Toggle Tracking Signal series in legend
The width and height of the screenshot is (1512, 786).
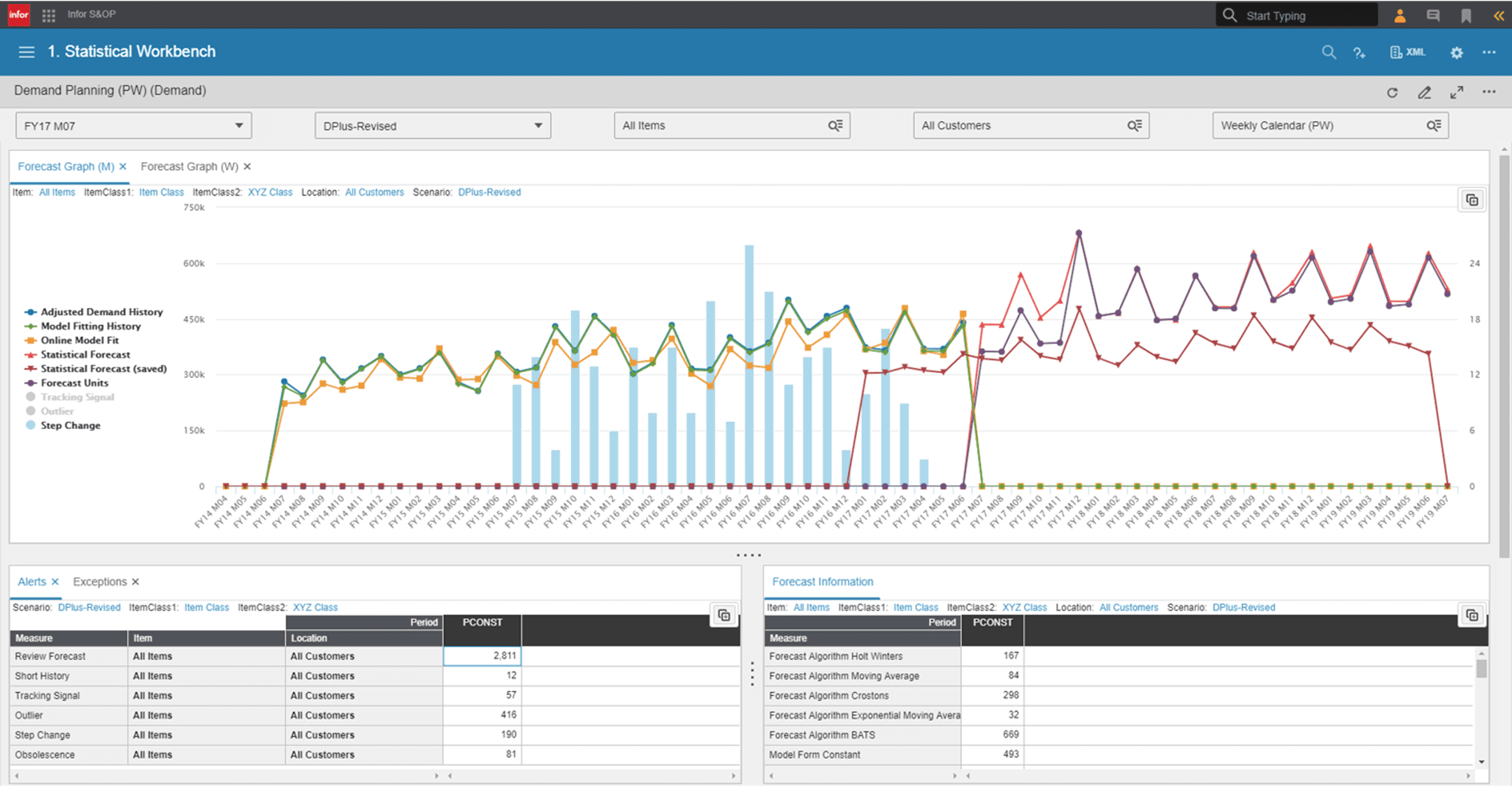(77, 397)
